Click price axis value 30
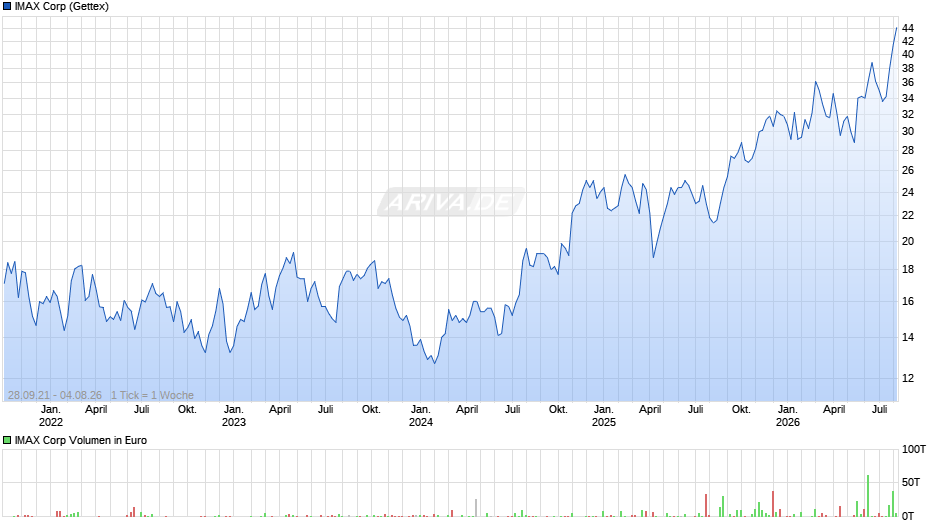The width and height of the screenshot is (940, 526). 908,131
